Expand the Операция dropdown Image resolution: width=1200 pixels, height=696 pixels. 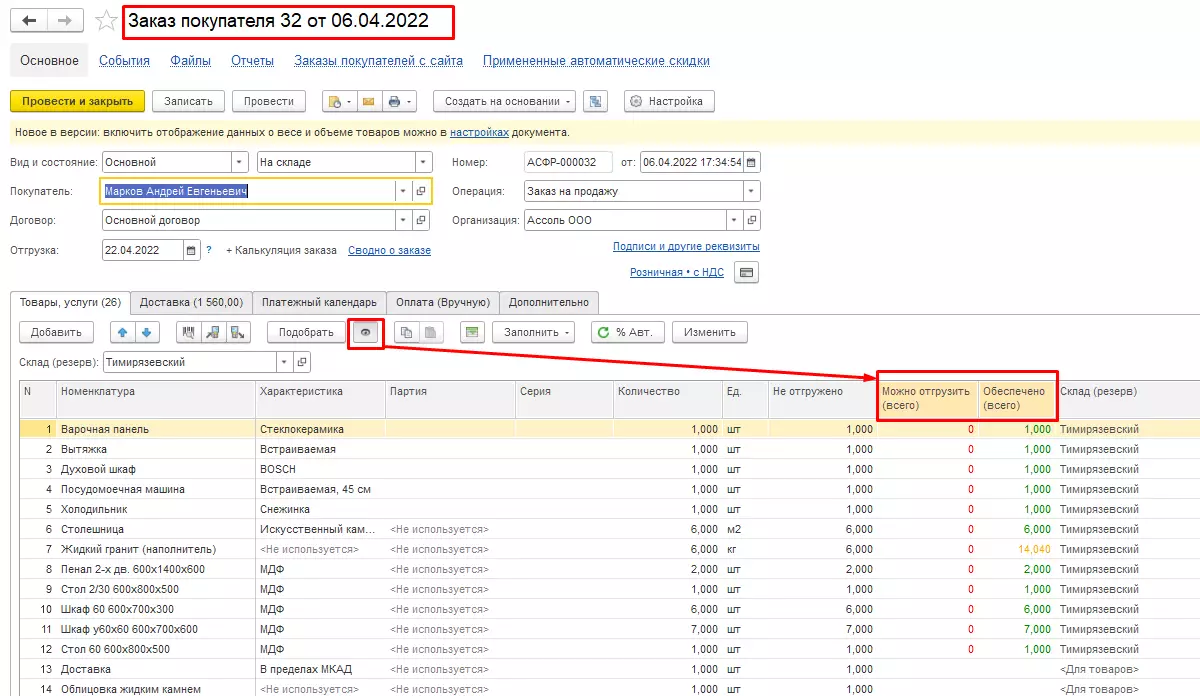coord(750,191)
